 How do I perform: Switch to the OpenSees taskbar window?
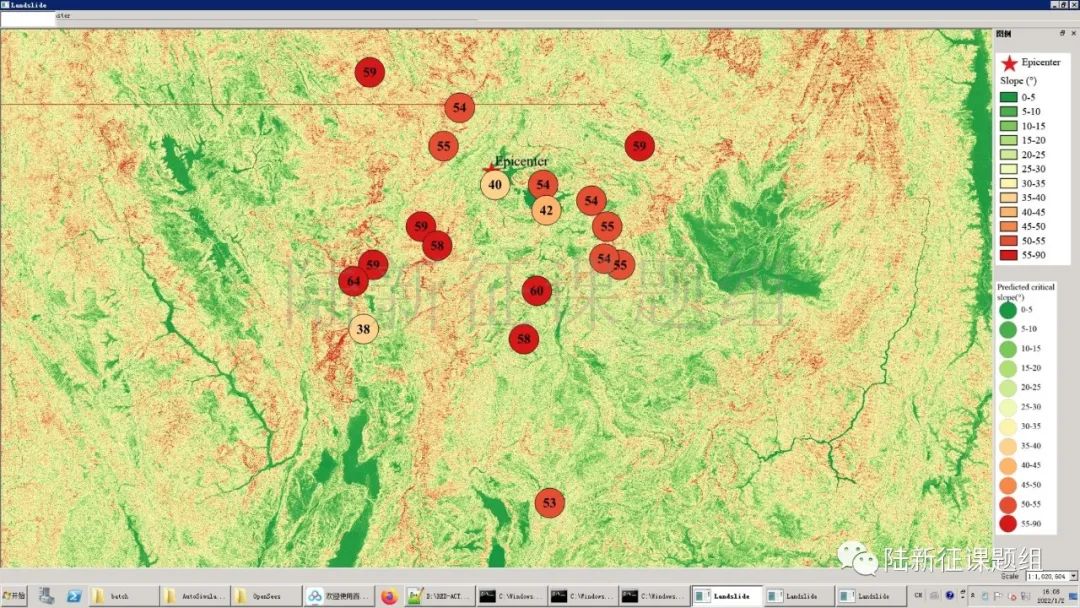(x=266, y=596)
